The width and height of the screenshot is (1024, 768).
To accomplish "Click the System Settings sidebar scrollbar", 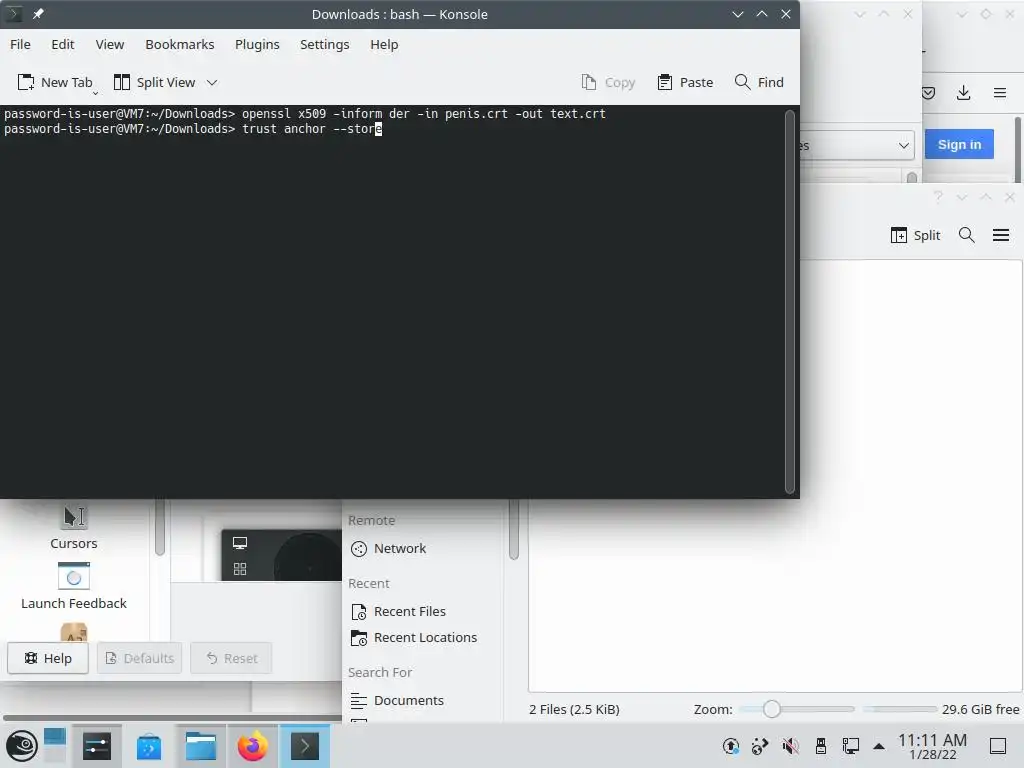I will tap(160, 528).
